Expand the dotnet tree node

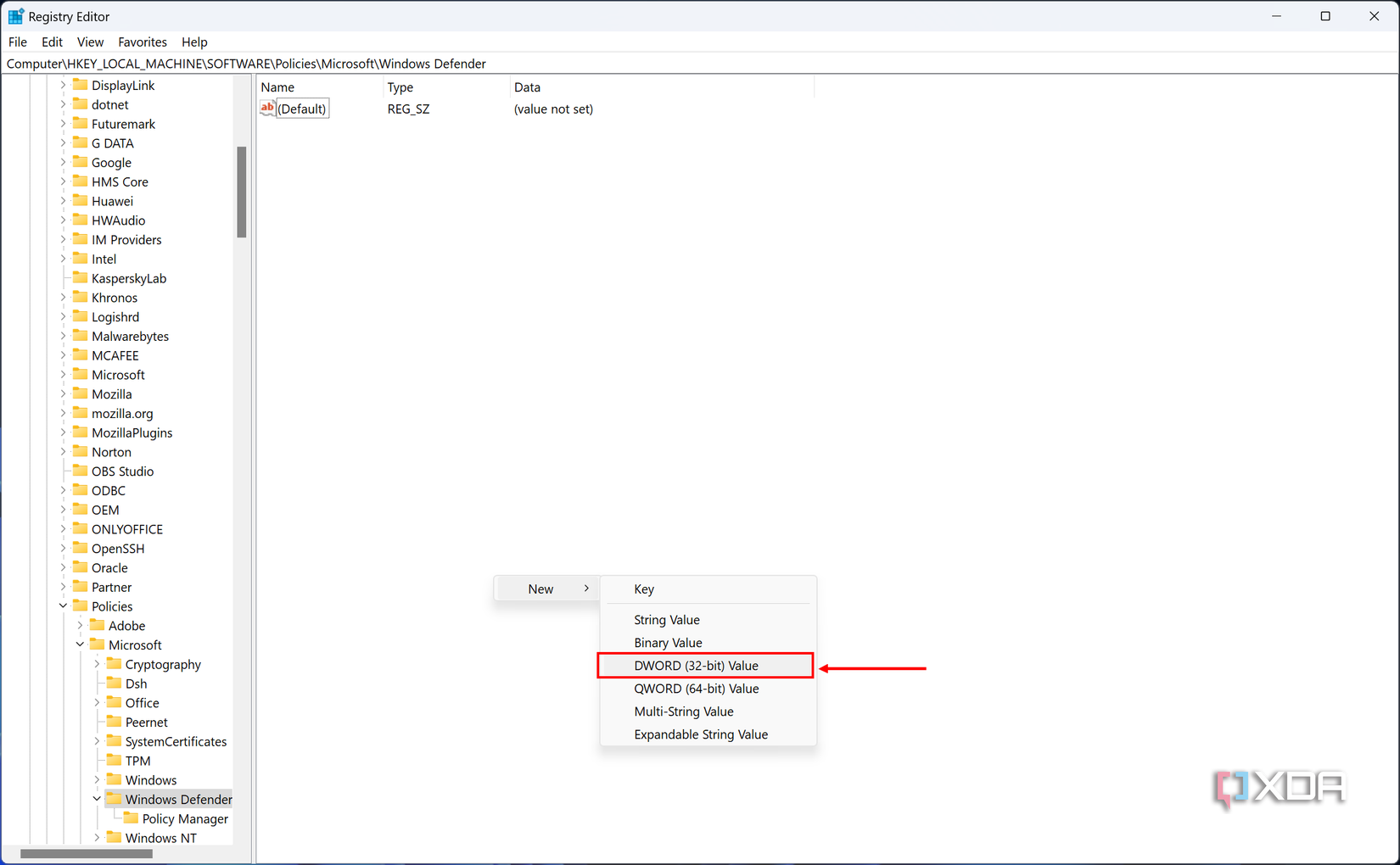tap(63, 104)
